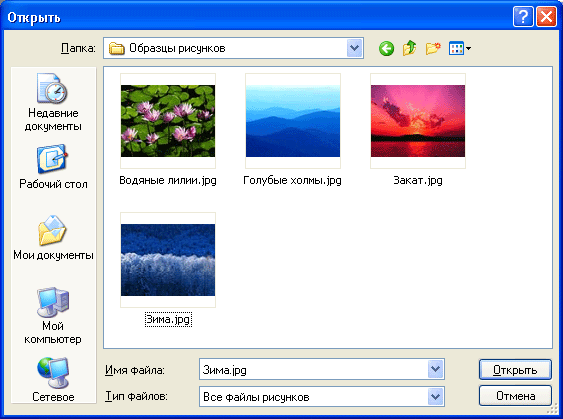Screen dimensions: 563x419
Task: Select Мой компьютер in sidebar
Action: click(x=53, y=315)
